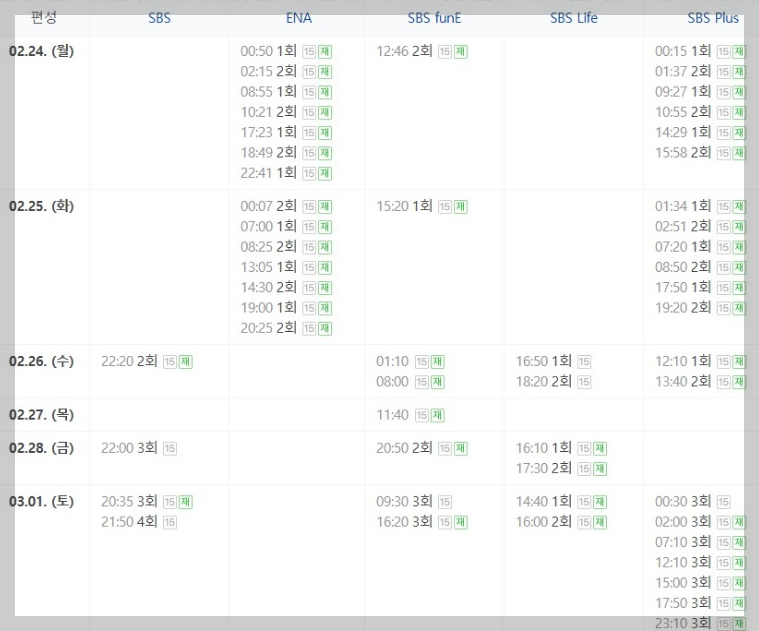The image size is (759, 631).
Task: Click the ENA entry 08:55 1회
Action: tap(269, 92)
